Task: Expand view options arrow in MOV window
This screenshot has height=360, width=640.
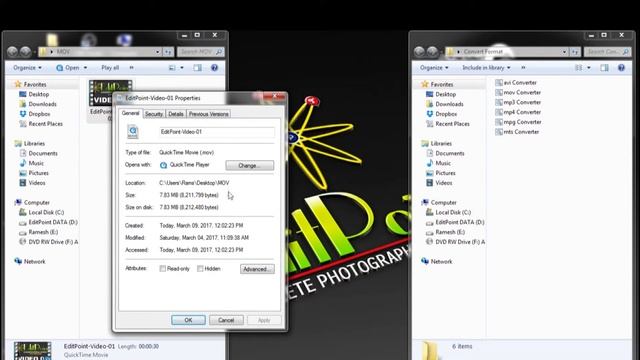Action: pyautogui.click(x=182, y=68)
